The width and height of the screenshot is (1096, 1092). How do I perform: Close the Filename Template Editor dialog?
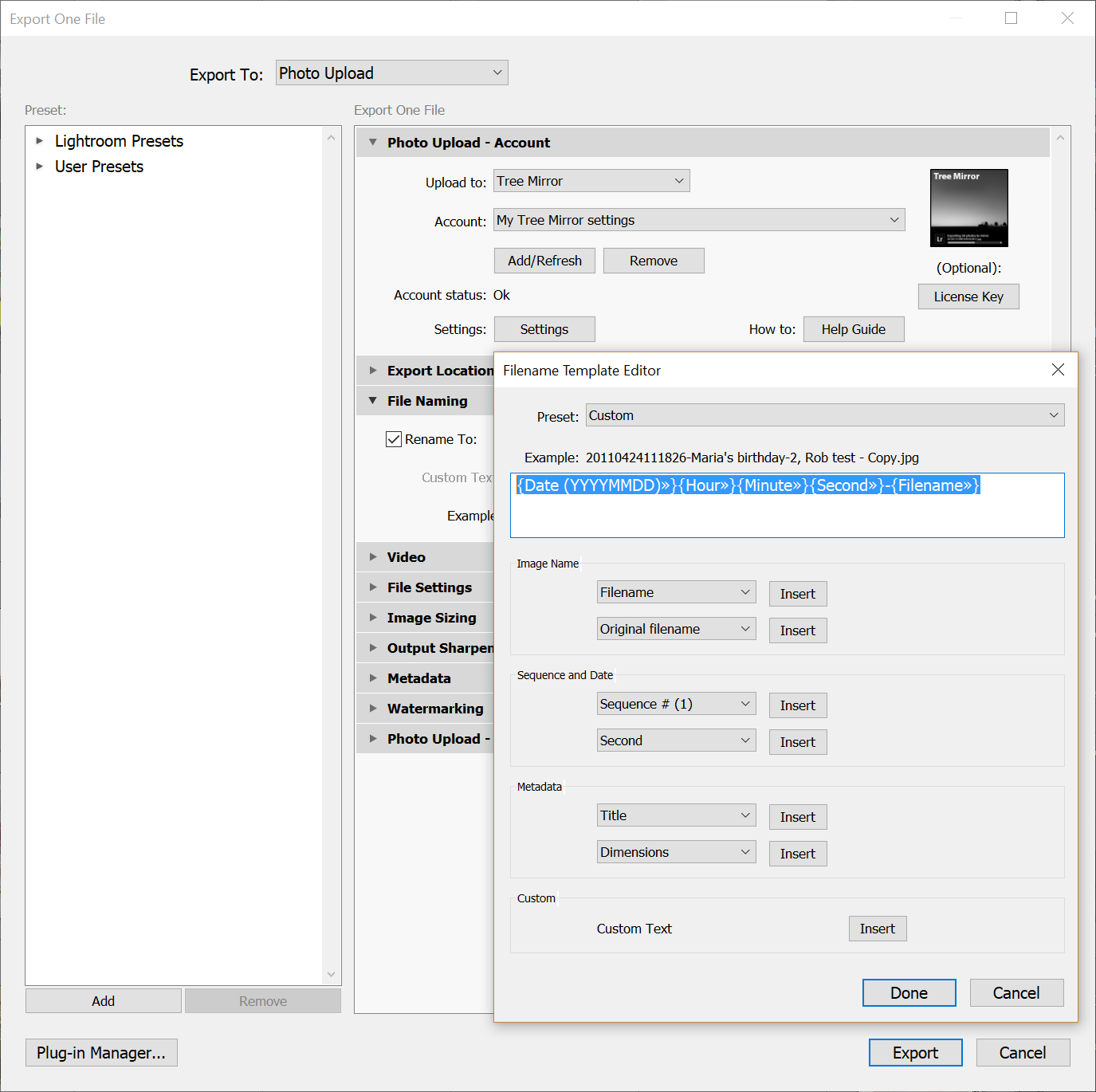[x=1058, y=370]
